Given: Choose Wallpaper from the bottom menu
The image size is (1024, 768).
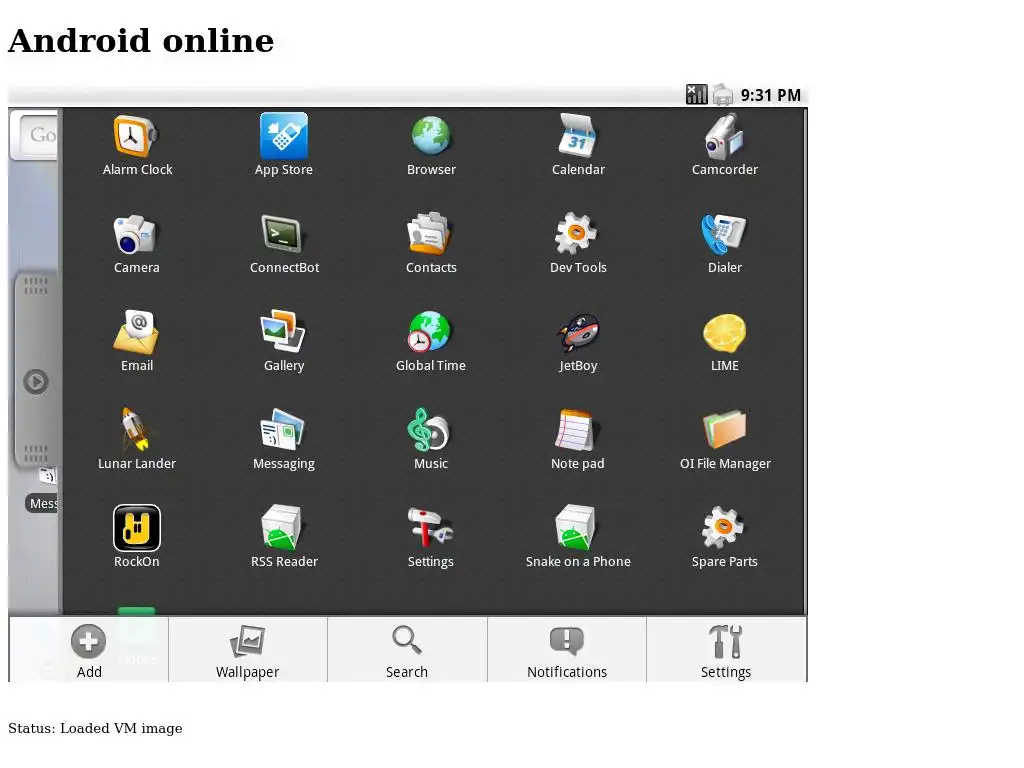Looking at the screenshot, I should pyautogui.click(x=248, y=650).
